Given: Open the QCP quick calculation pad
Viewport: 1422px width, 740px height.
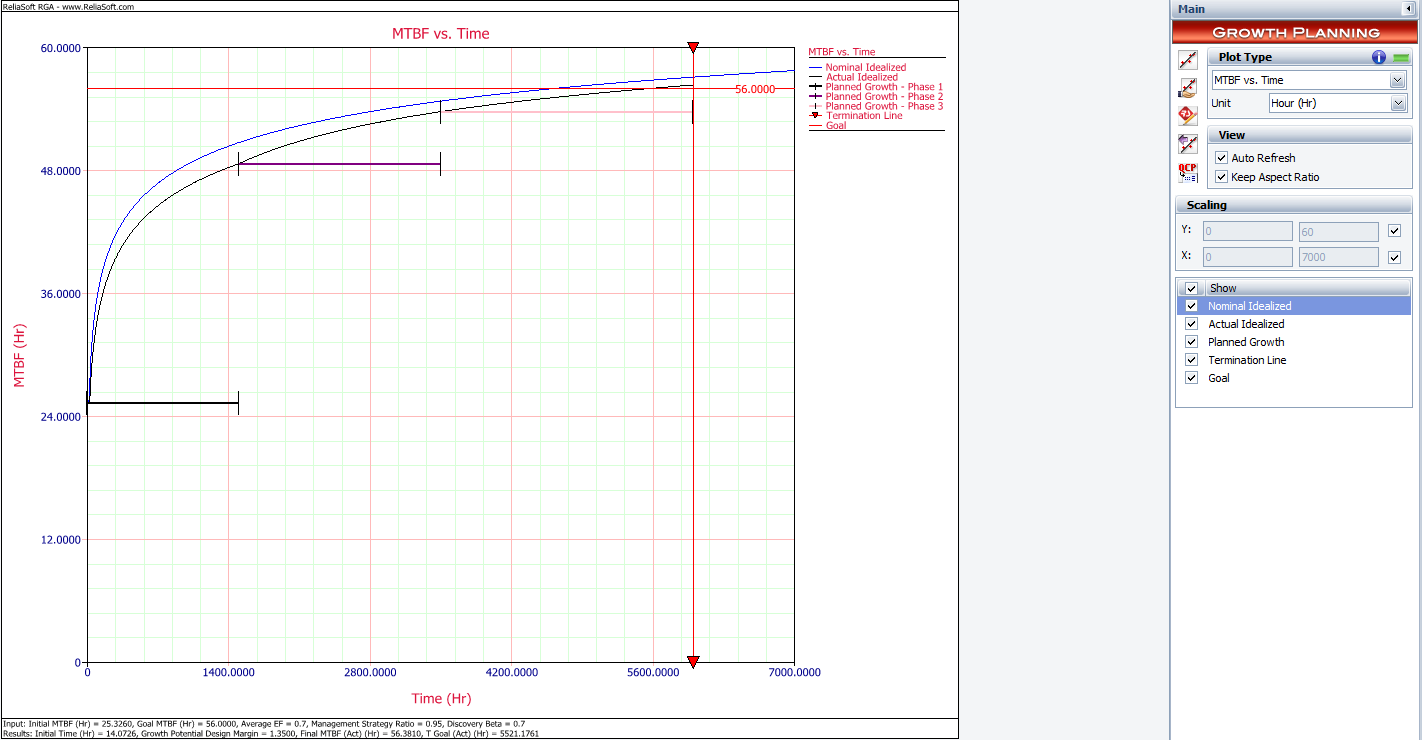Looking at the screenshot, I should (x=1188, y=172).
